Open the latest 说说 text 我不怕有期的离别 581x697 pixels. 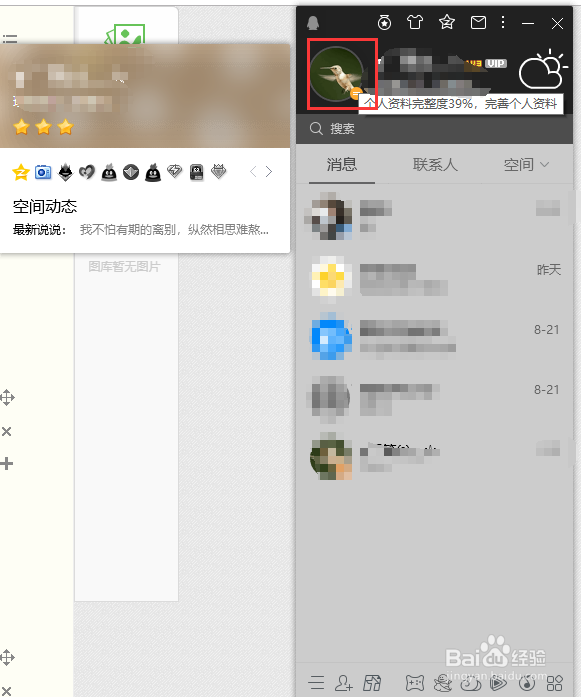pyautogui.click(x=174, y=230)
